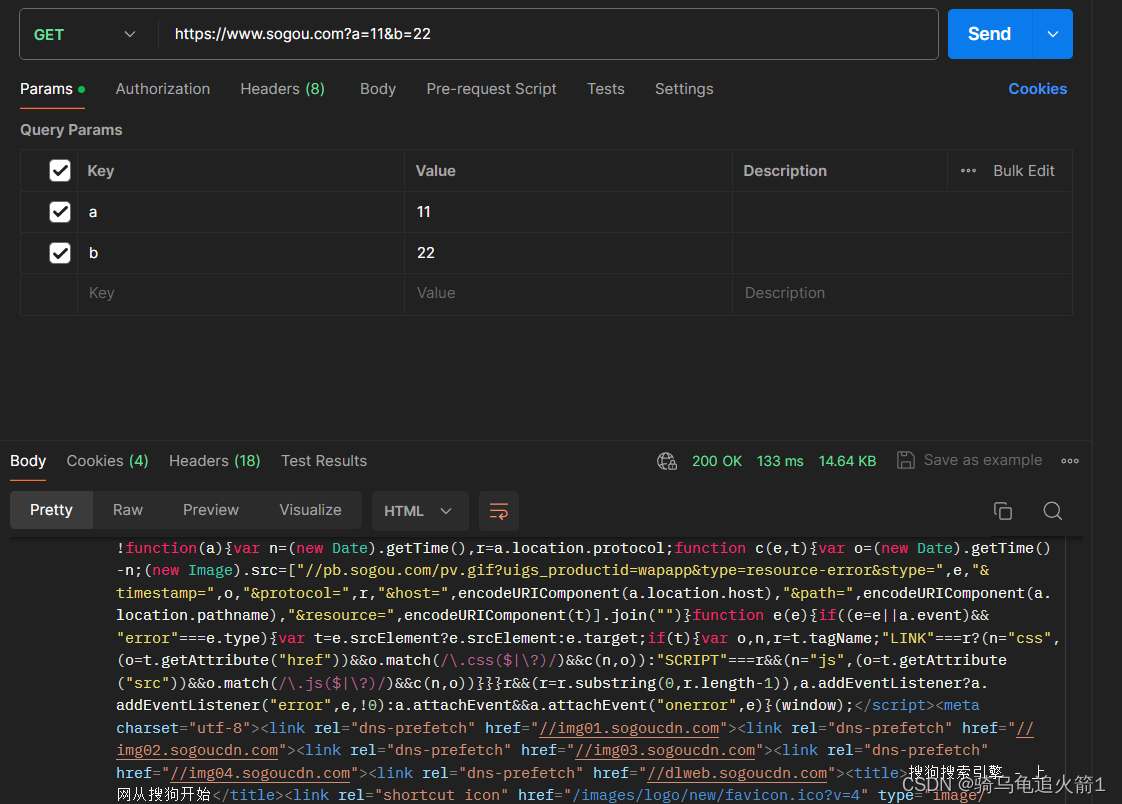Click the 14.64 KB response size

[x=847, y=461]
